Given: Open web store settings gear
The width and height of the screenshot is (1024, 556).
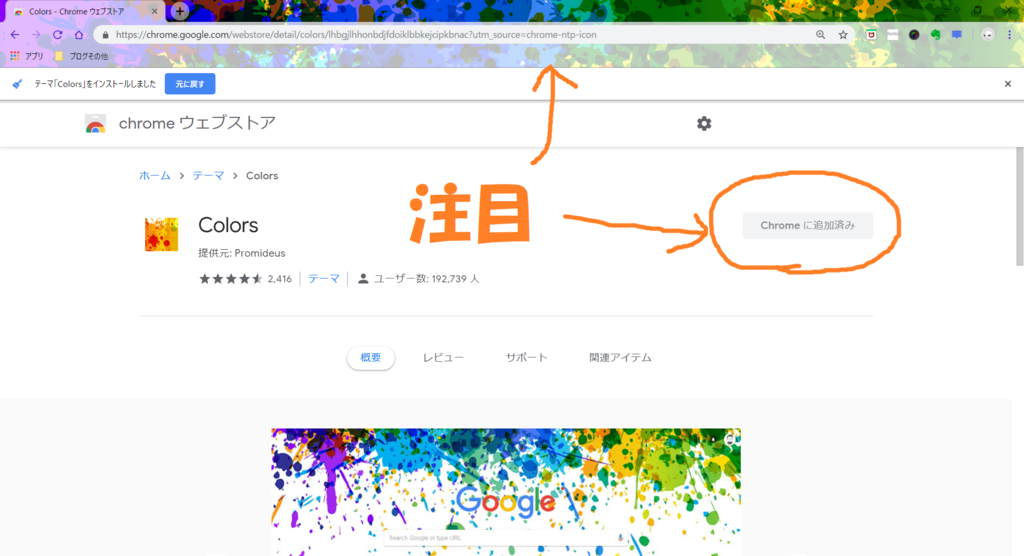Looking at the screenshot, I should 704,123.
